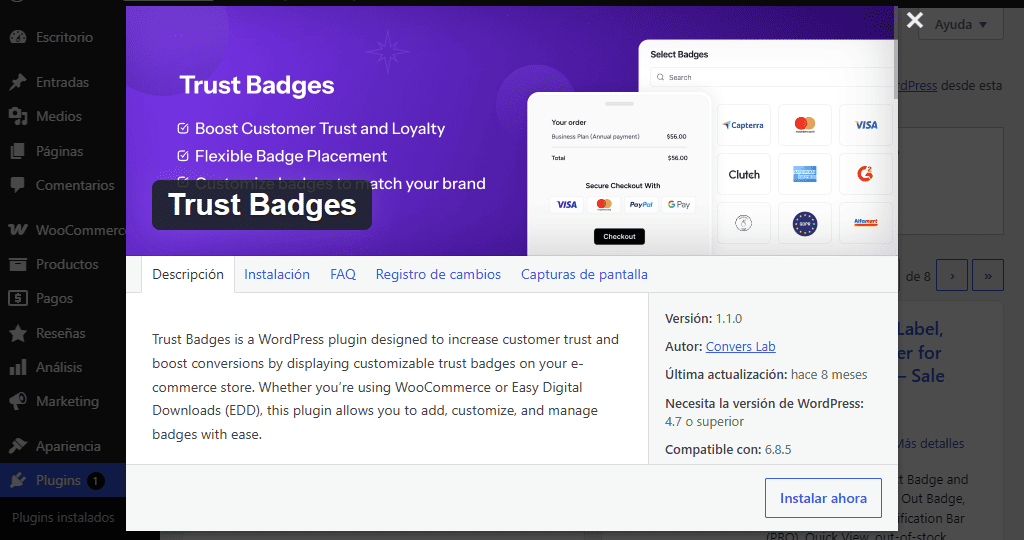Click the Compatible con: 6.8.5 text

(x=728, y=450)
